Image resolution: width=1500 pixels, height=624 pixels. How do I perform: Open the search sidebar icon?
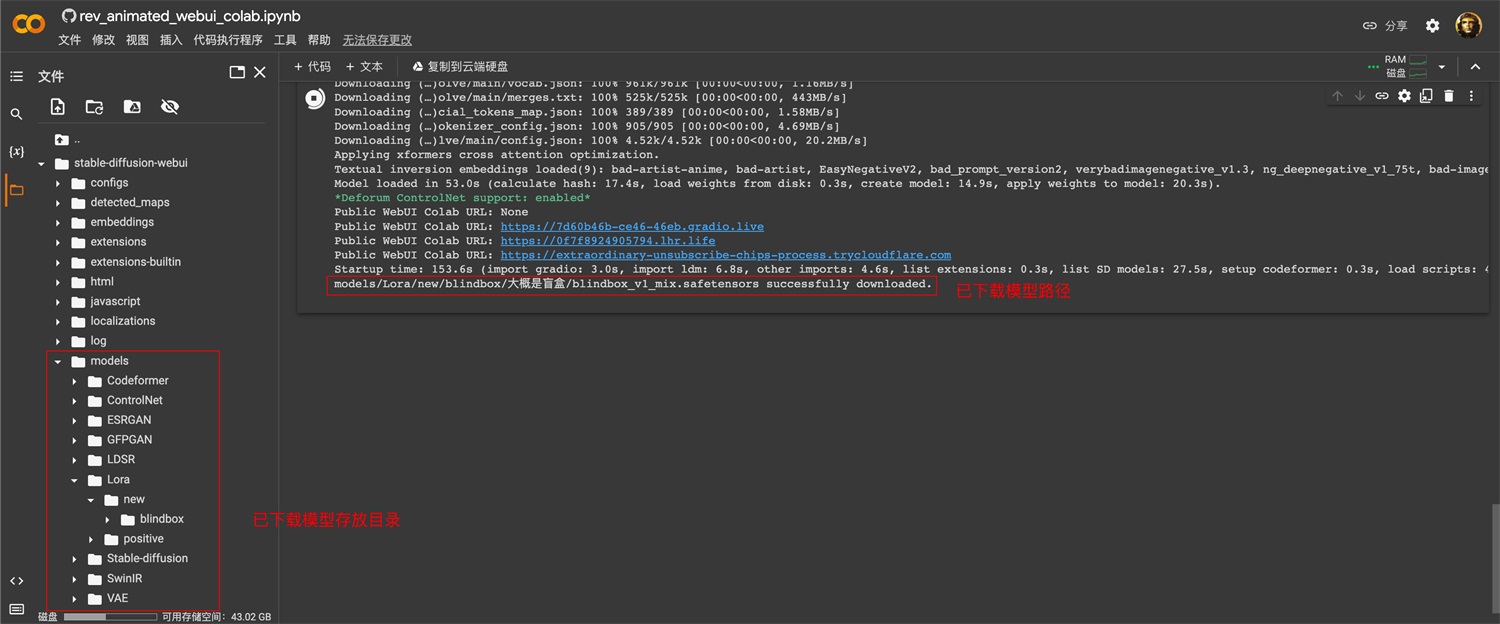coord(16,114)
